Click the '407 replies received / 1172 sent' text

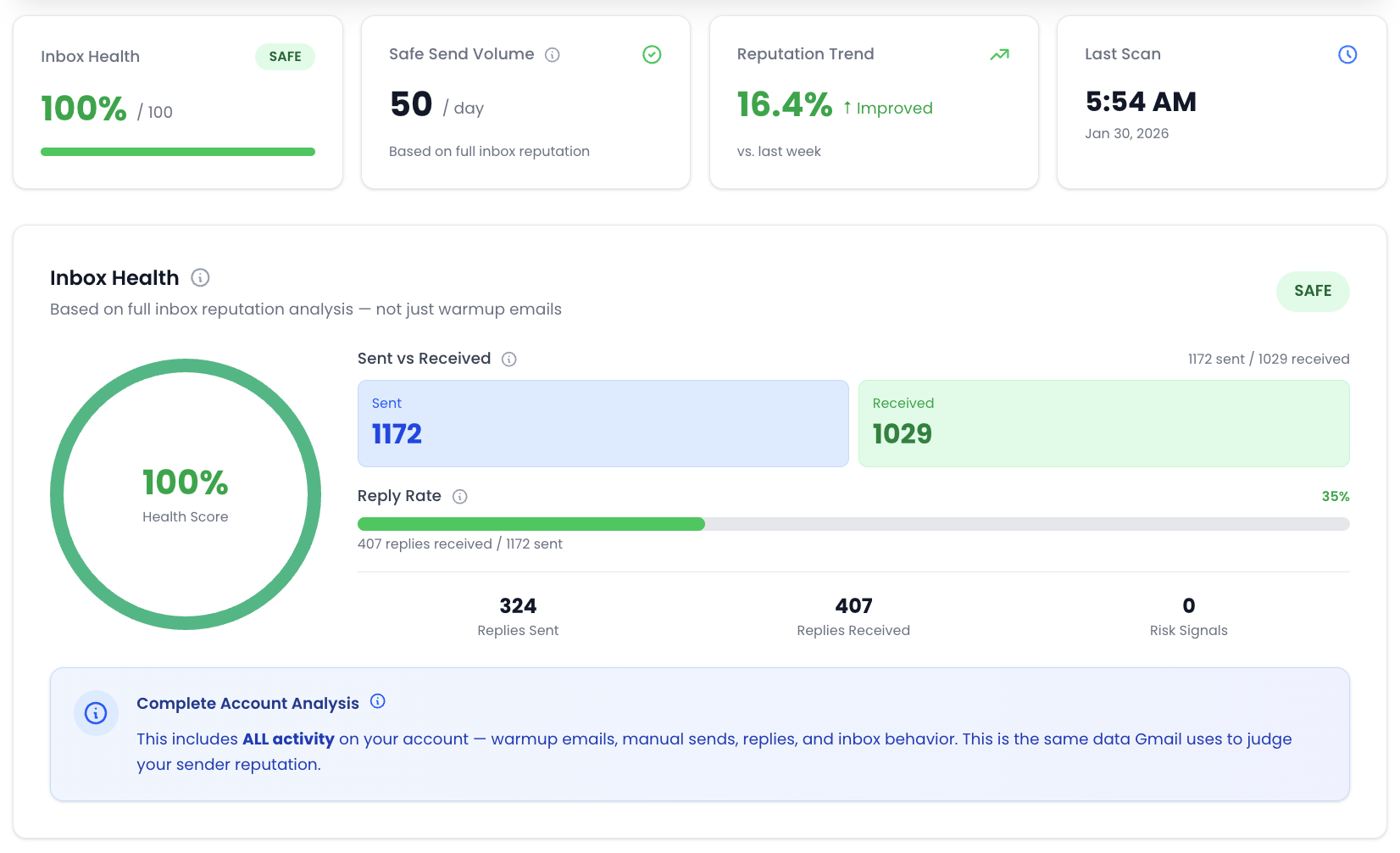pos(460,544)
